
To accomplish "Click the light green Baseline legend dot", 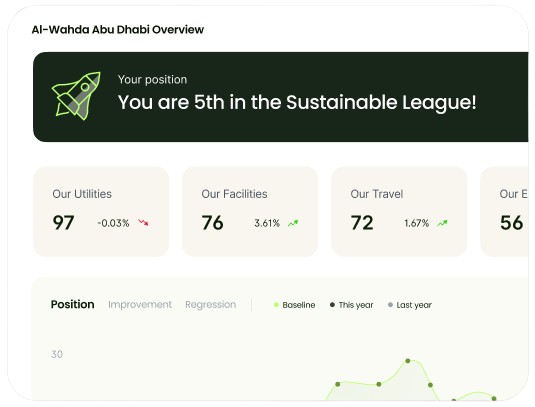I will click(x=276, y=305).
